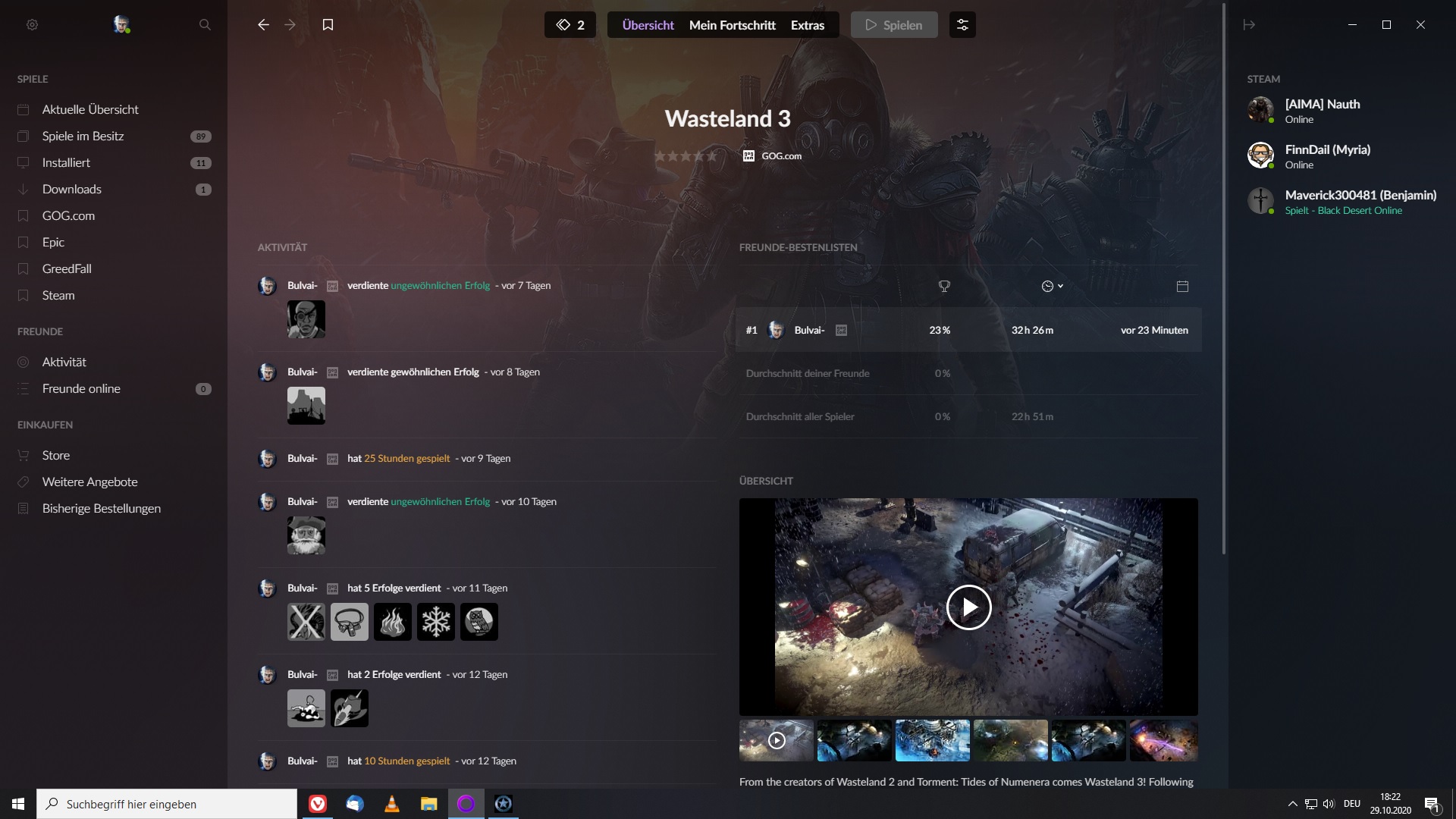Open the user profile avatar

click(x=121, y=24)
